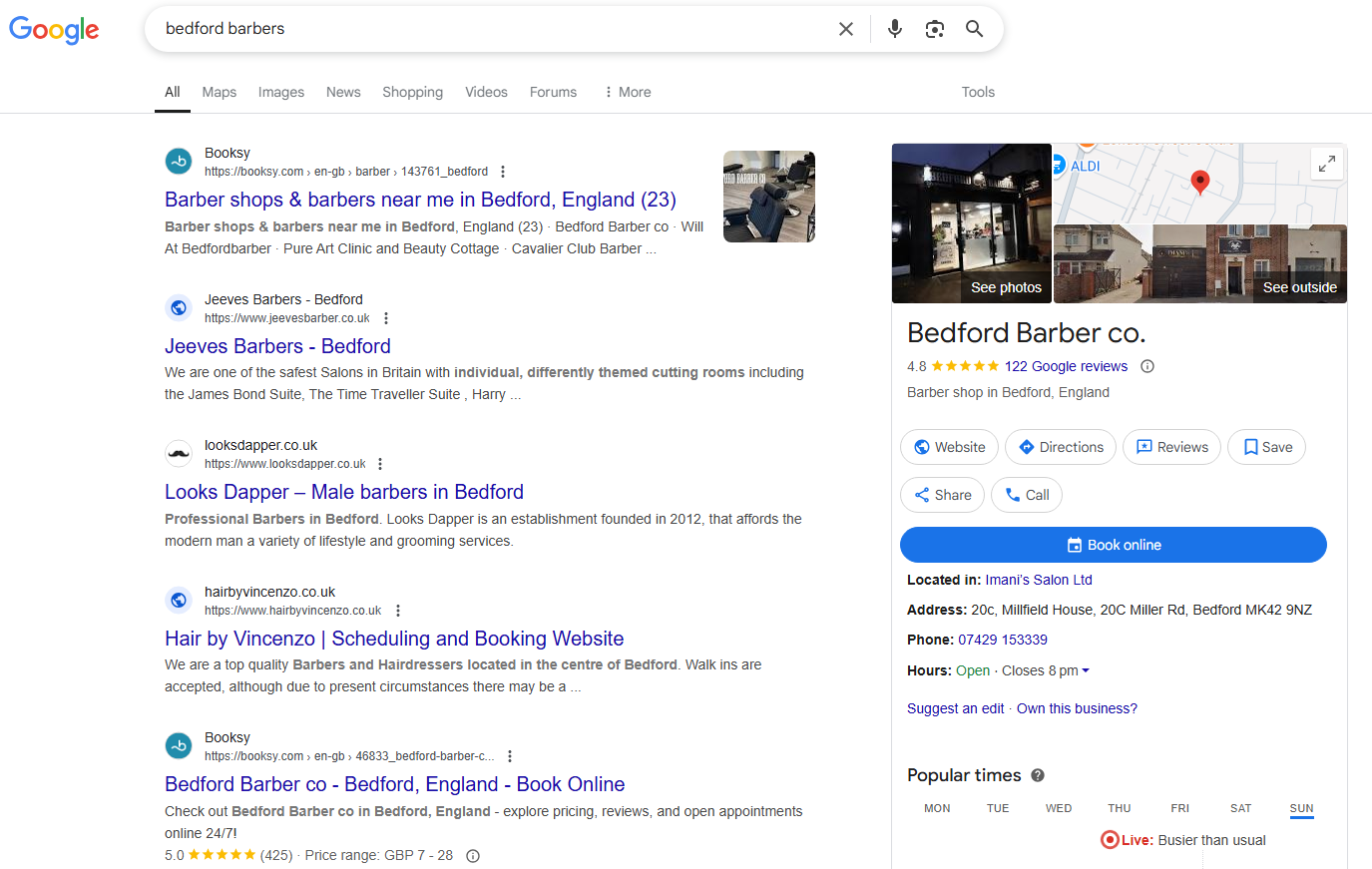Viewport: 1372px width, 869px height.
Task: Save Bedford Barber co. with Save button
Action: click(x=1266, y=447)
